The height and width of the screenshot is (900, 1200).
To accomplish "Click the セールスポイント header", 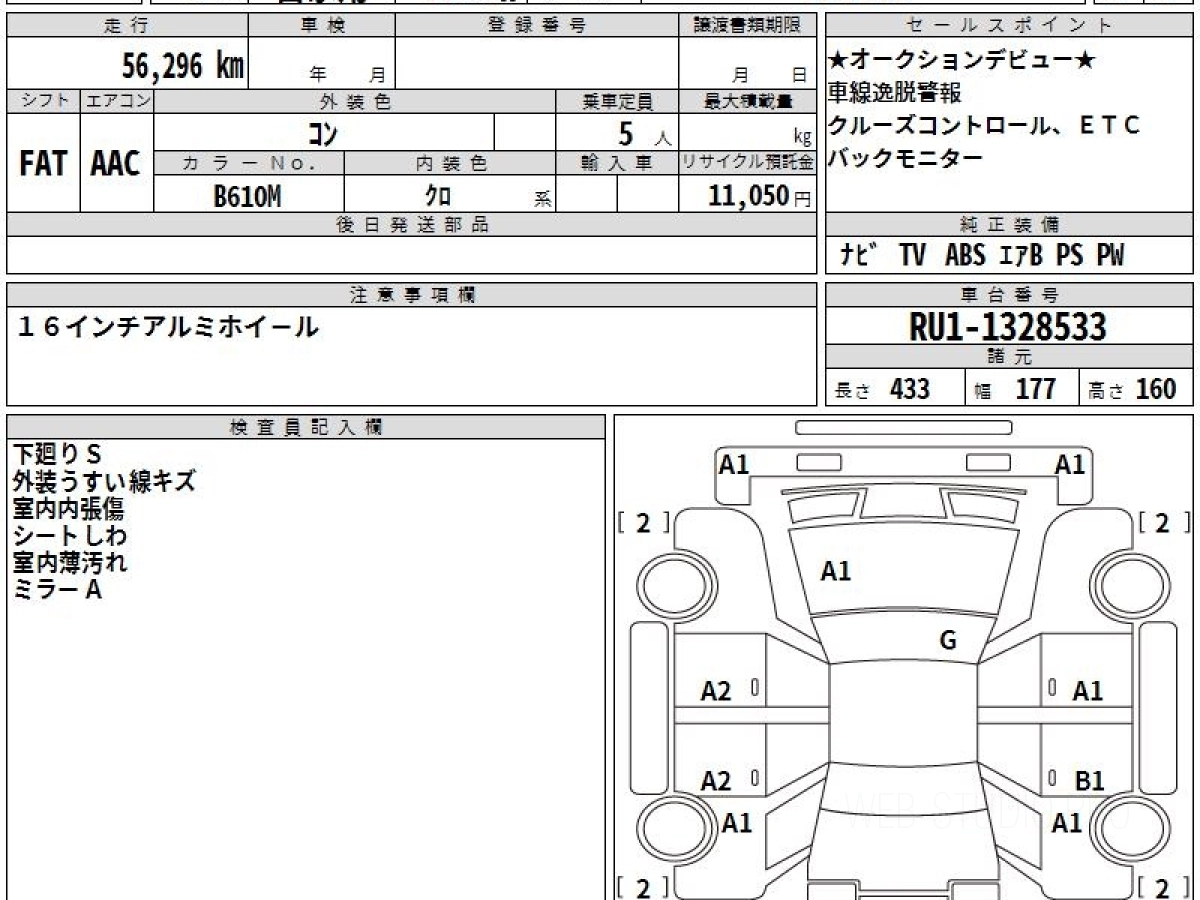I will [1009, 26].
